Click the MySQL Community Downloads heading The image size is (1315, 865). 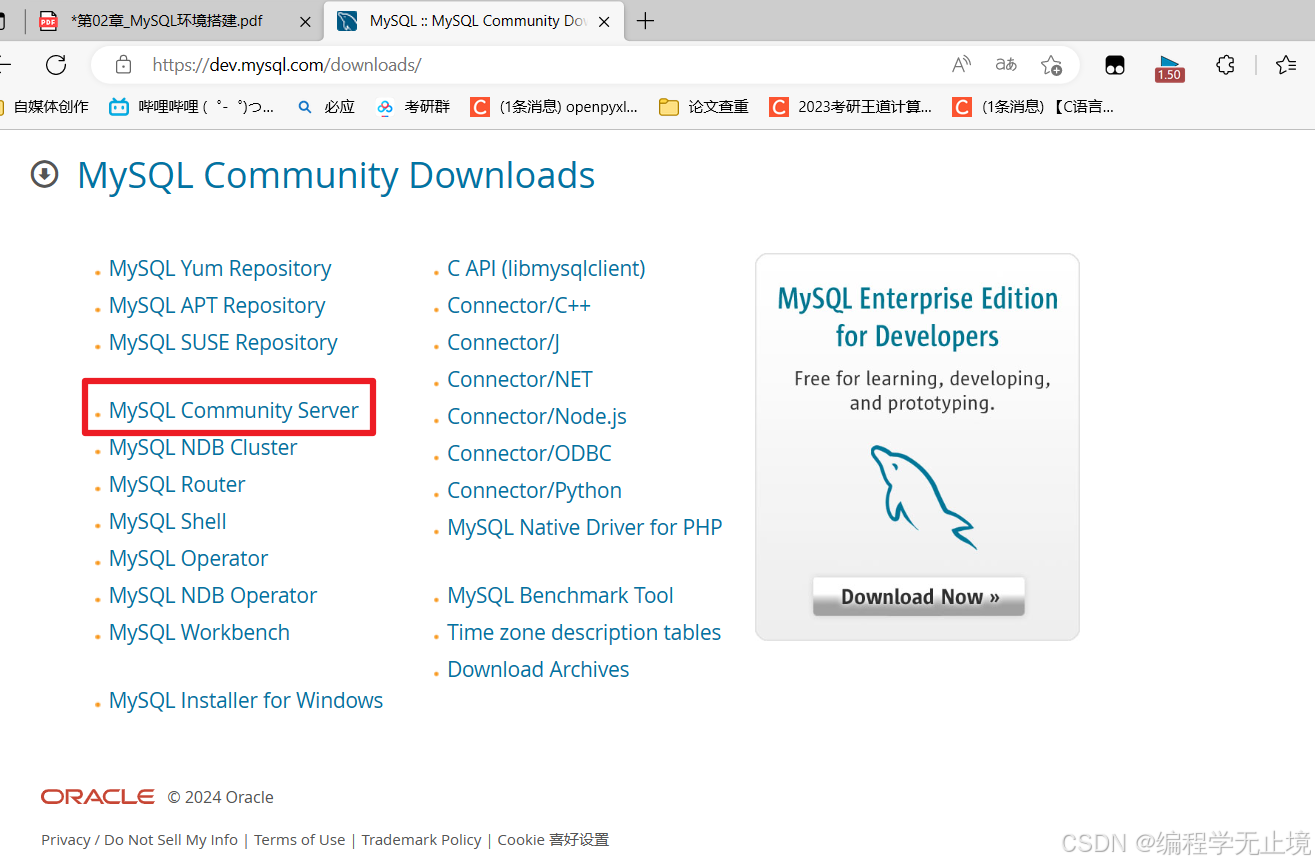[x=336, y=175]
